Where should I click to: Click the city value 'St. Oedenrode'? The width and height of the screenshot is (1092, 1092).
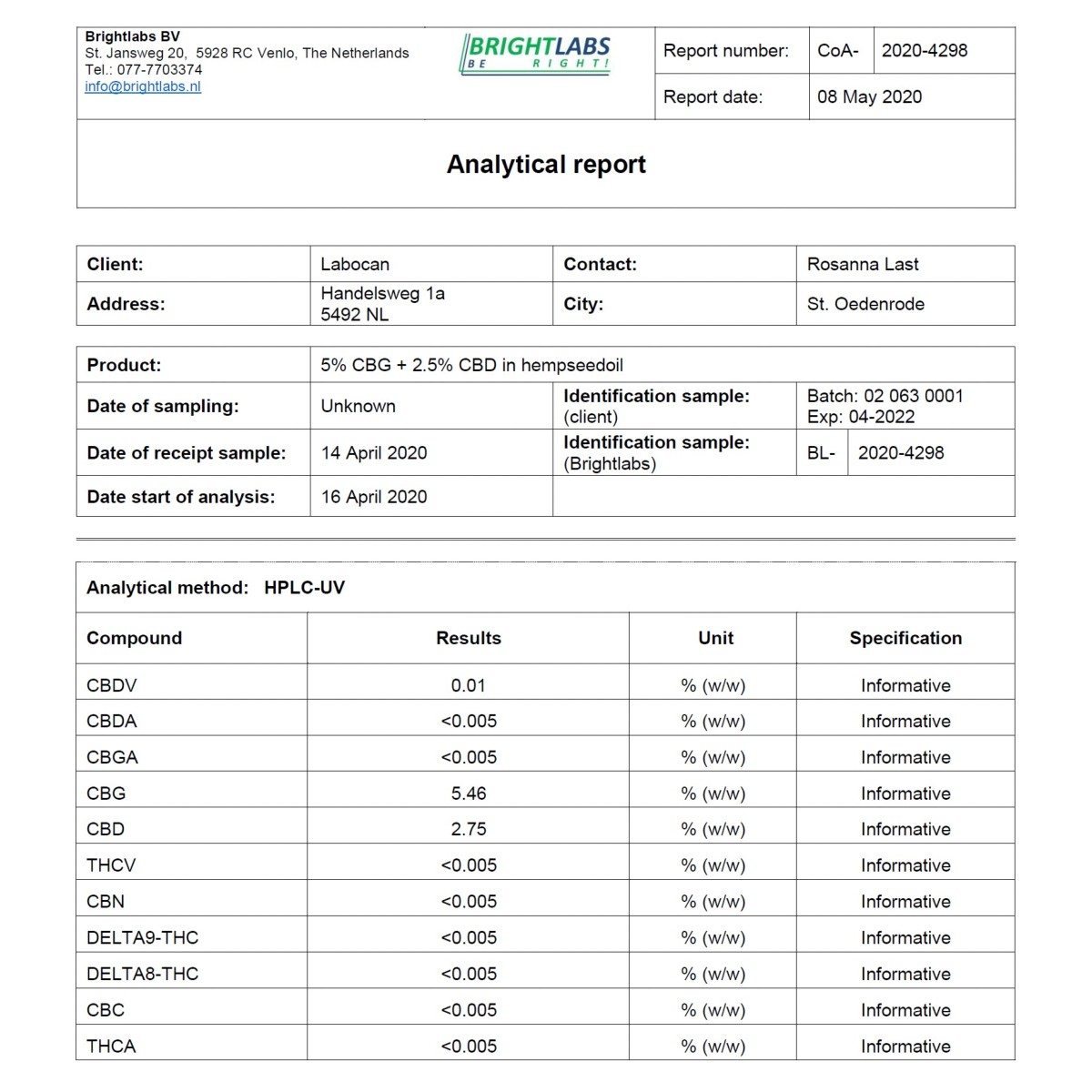tap(865, 305)
